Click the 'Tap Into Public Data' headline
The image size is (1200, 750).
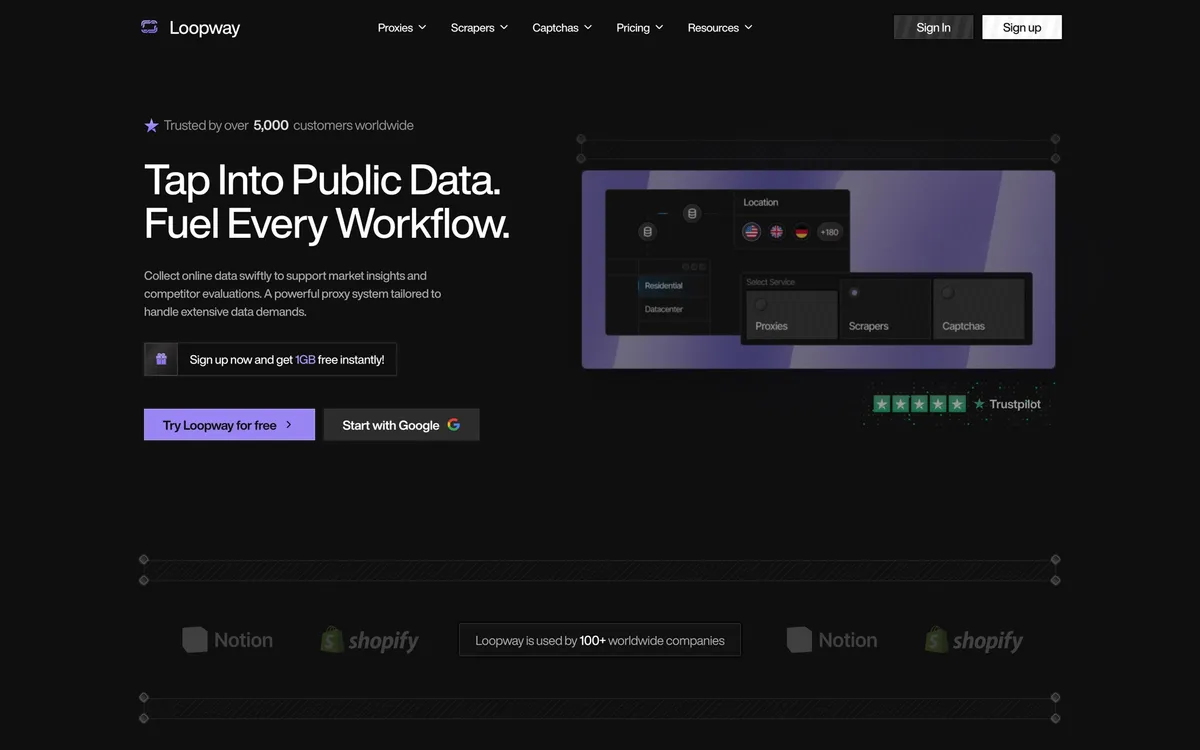click(322, 180)
